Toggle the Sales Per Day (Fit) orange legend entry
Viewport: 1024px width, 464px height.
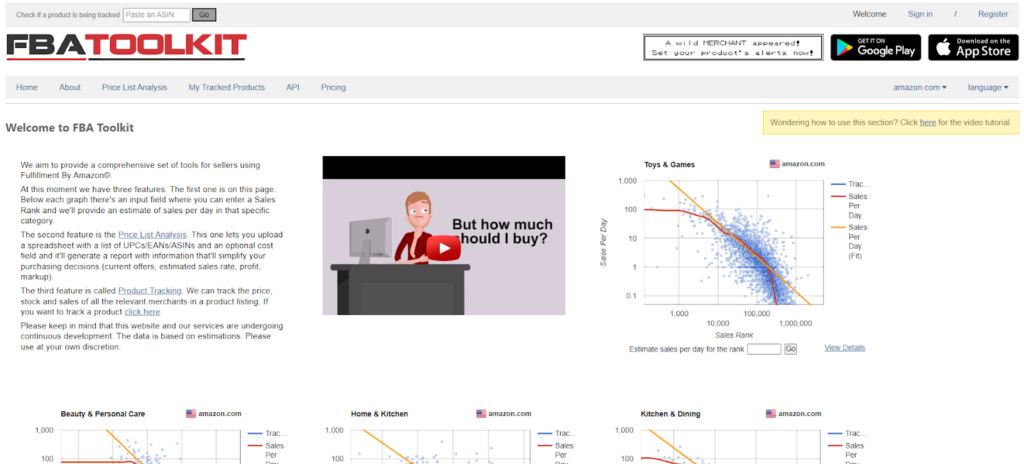point(856,241)
